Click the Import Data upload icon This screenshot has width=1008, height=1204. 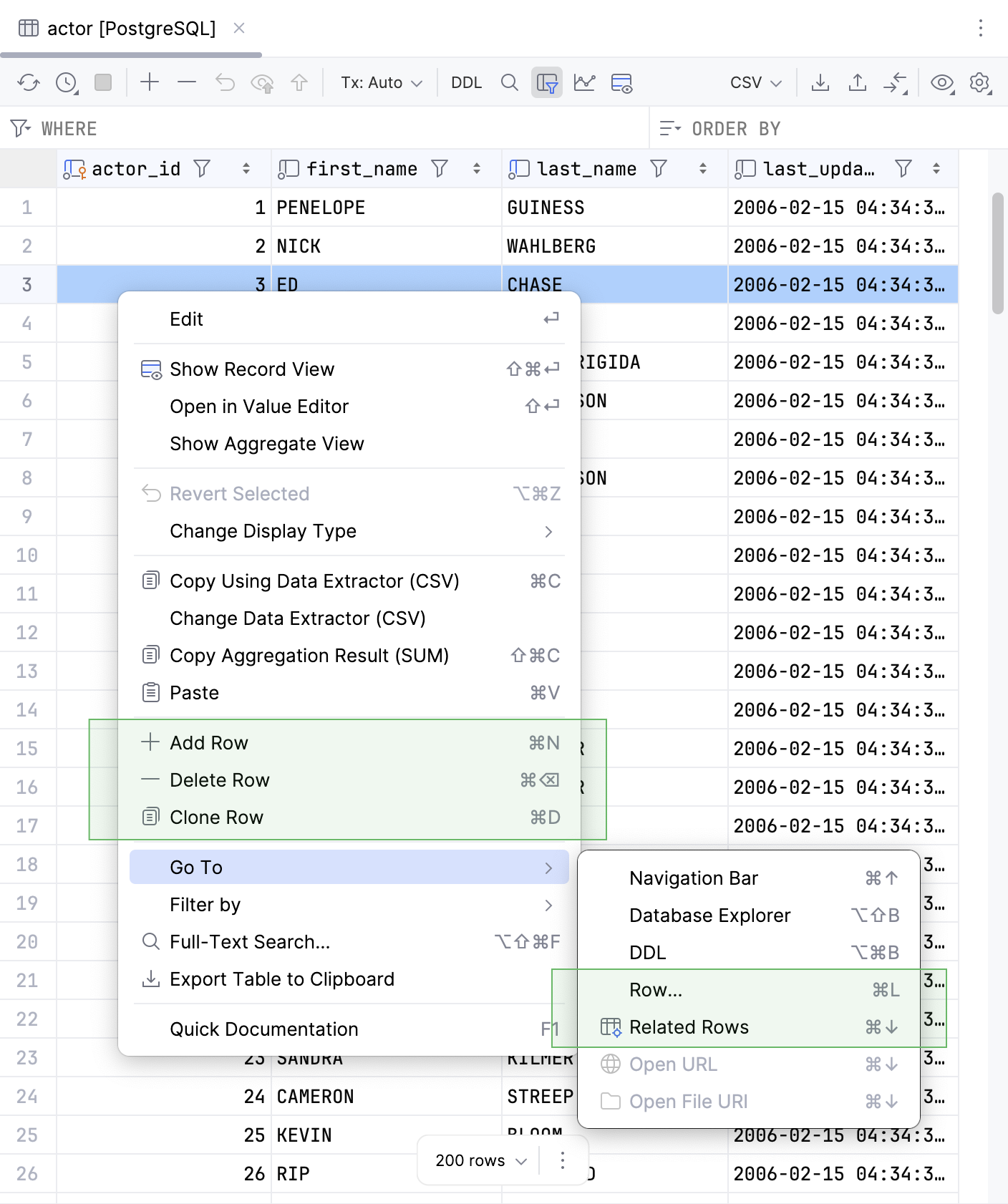[857, 82]
